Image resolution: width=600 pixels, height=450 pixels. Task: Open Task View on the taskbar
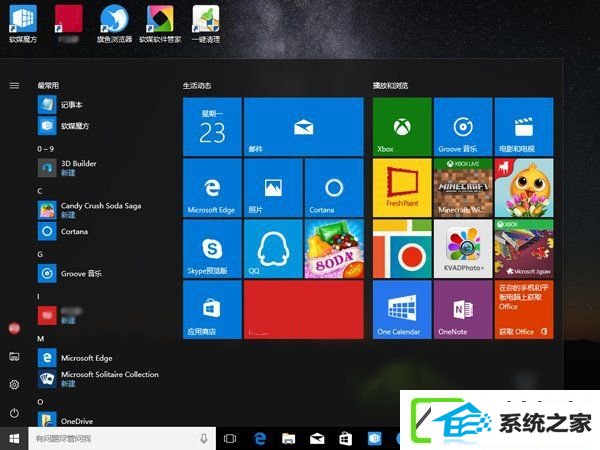pyautogui.click(x=230, y=439)
